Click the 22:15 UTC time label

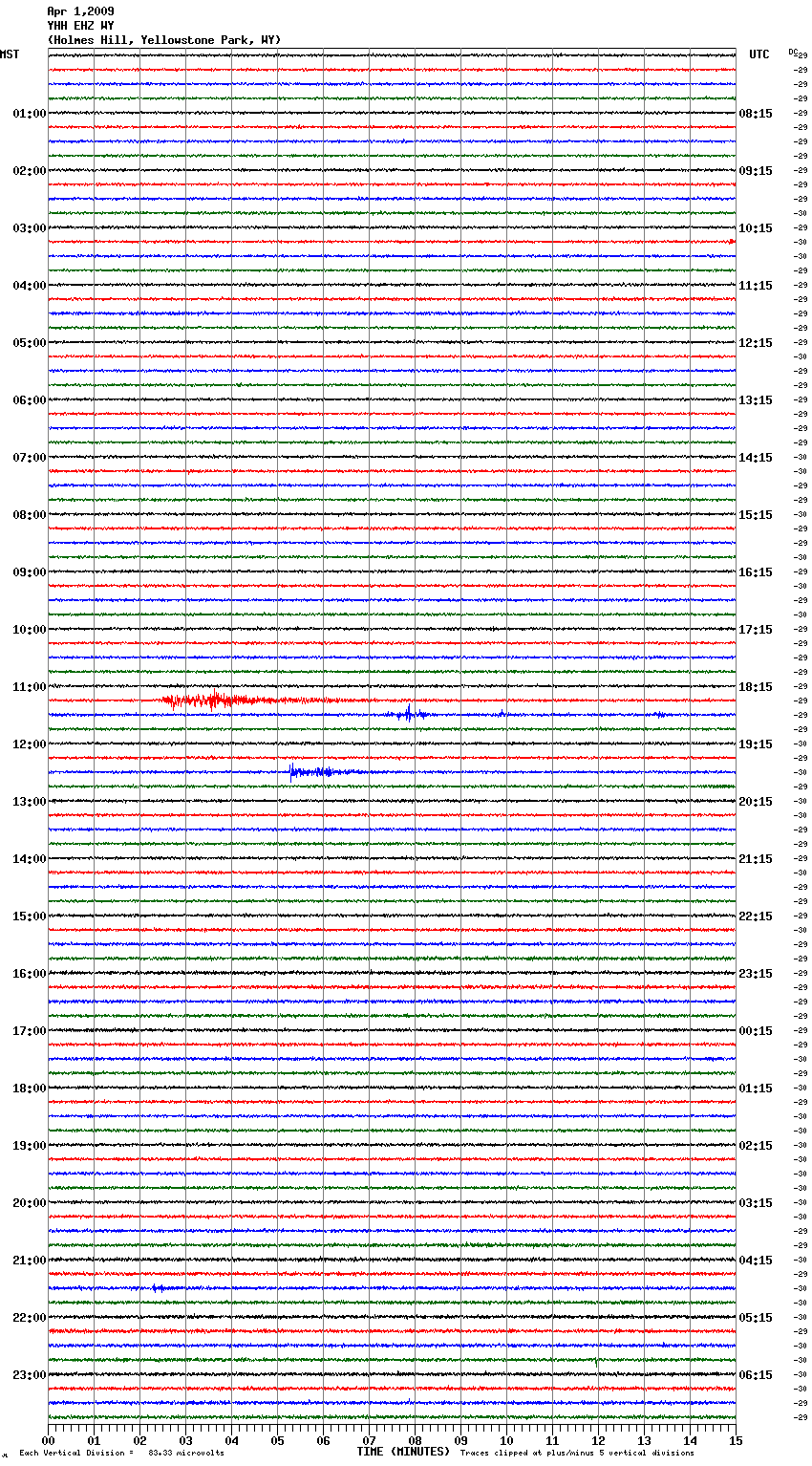pyautogui.click(x=756, y=916)
